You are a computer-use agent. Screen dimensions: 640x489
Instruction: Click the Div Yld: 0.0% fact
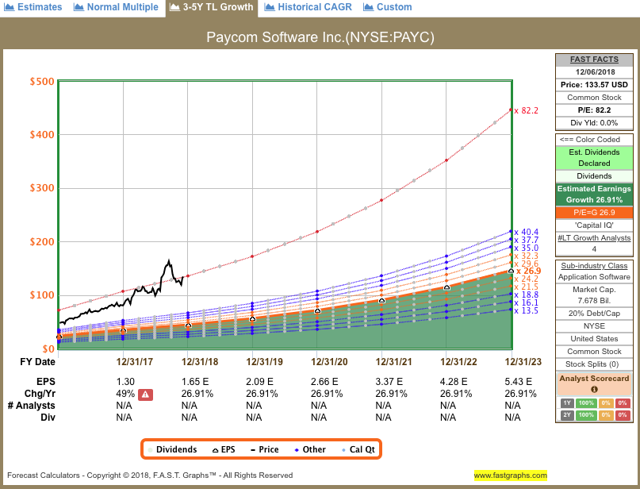click(x=594, y=123)
